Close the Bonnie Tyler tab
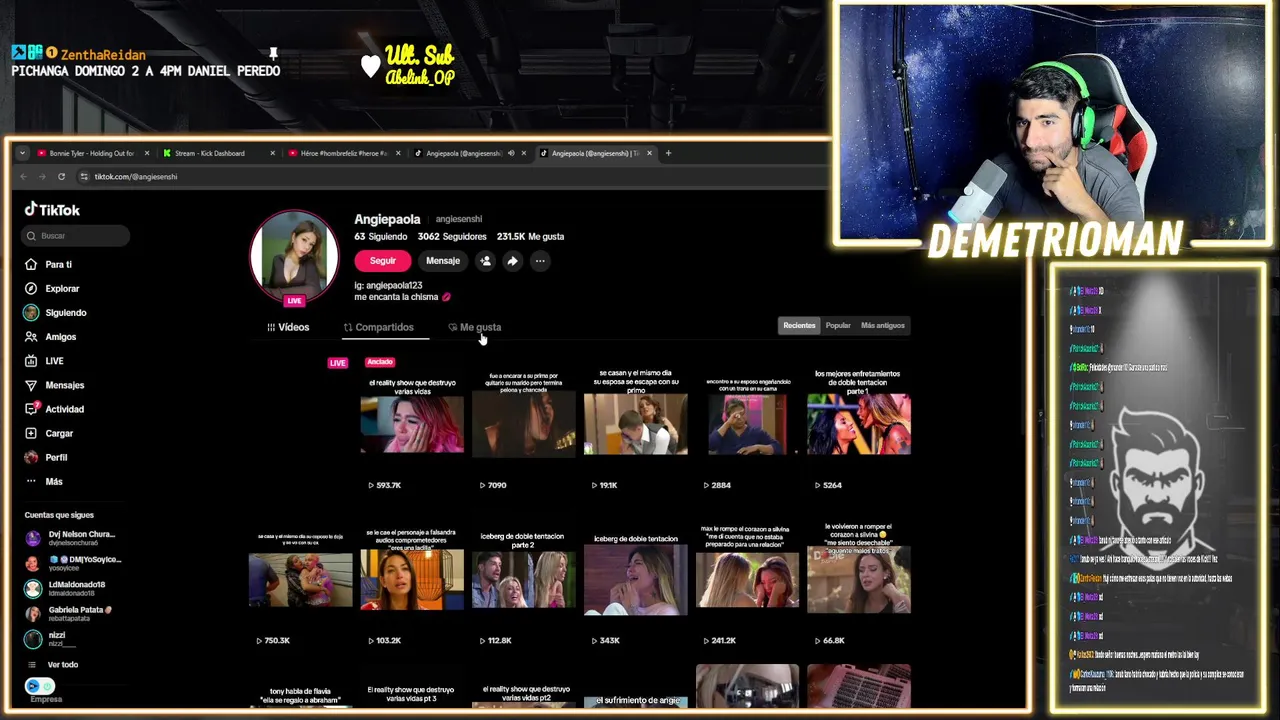Viewport: 1280px width, 720px height. 147,153
